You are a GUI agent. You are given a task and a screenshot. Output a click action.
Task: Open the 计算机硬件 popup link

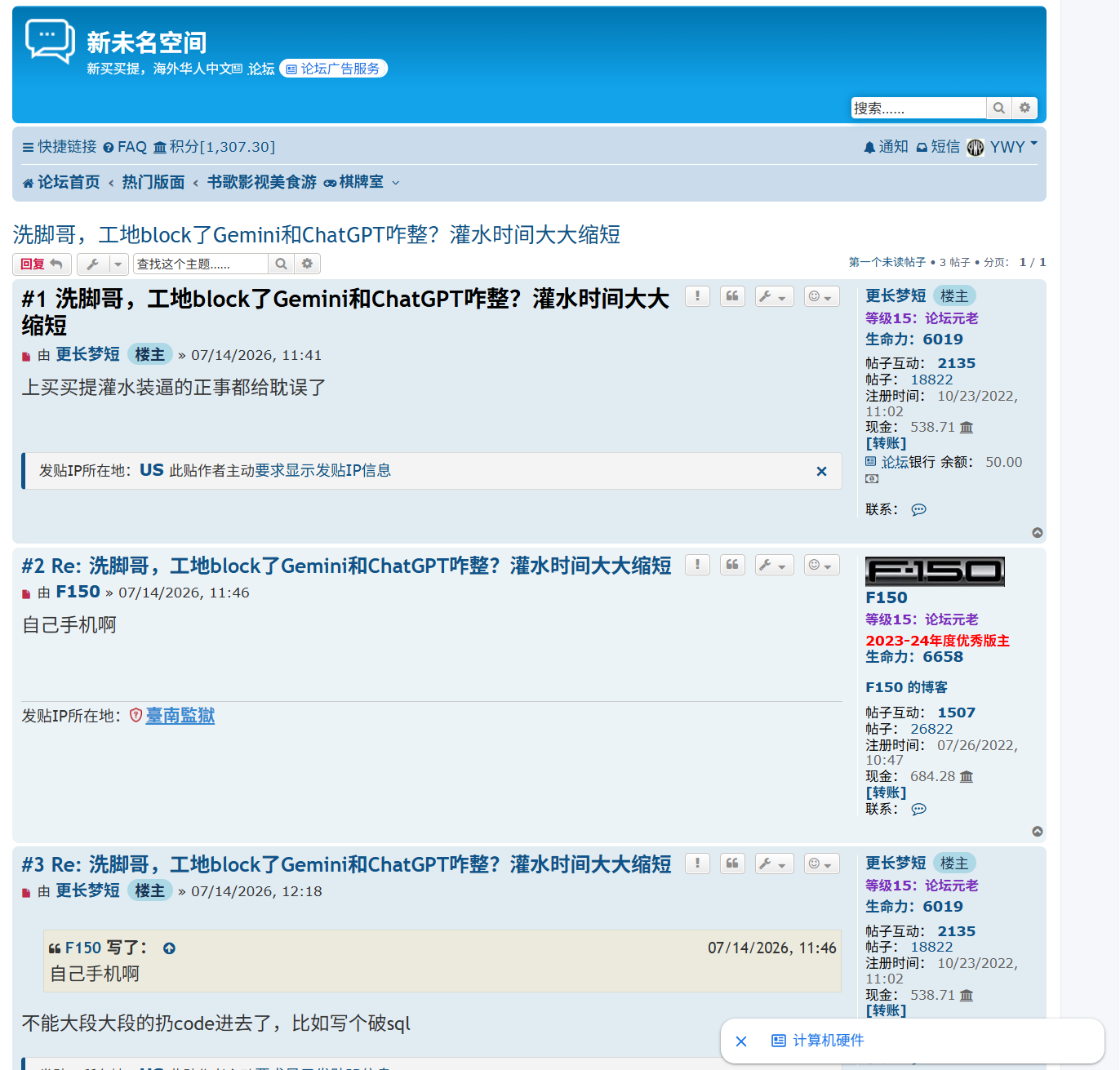[818, 1041]
